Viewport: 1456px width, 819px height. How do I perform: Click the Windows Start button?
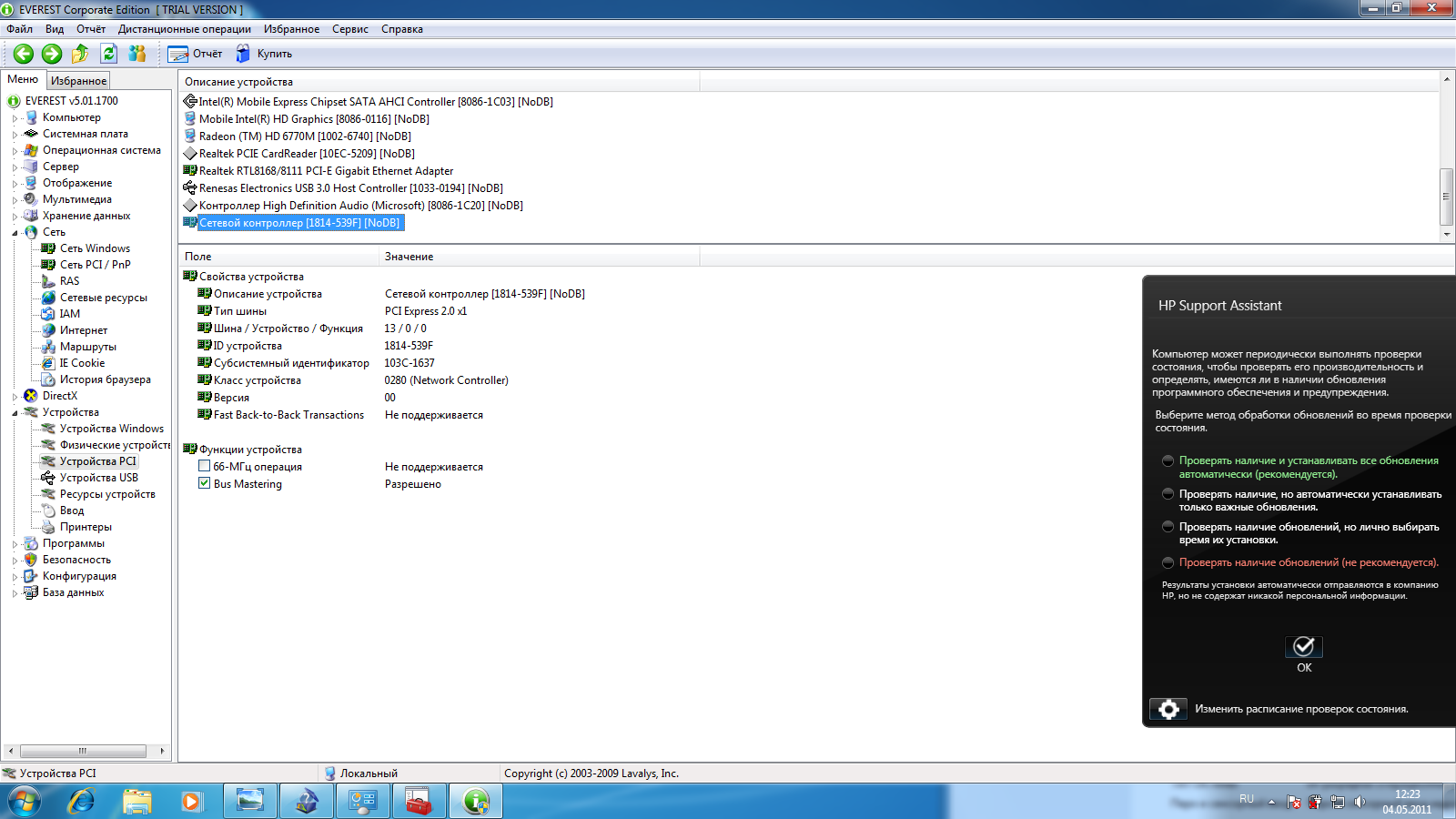coord(25,802)
